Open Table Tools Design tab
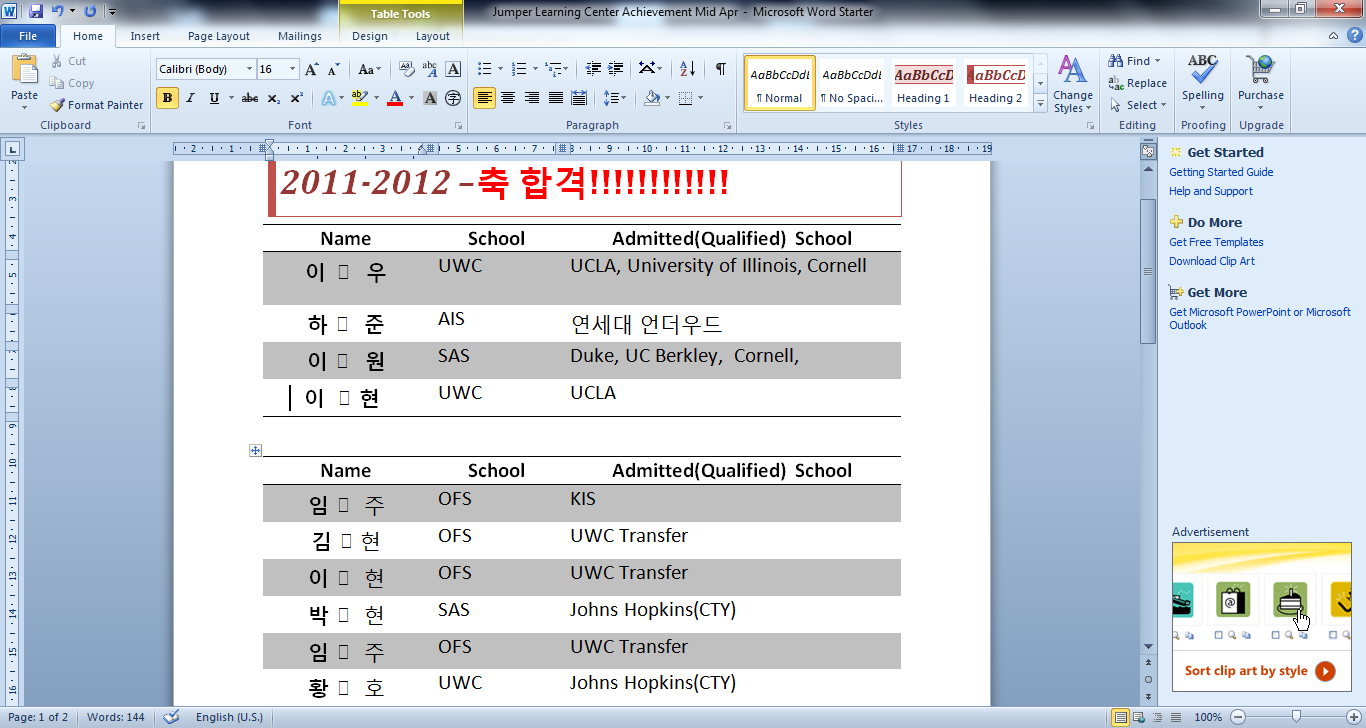Image resolution: width=1366 pixels, height=728 pixels. click(x=370, y=36)
